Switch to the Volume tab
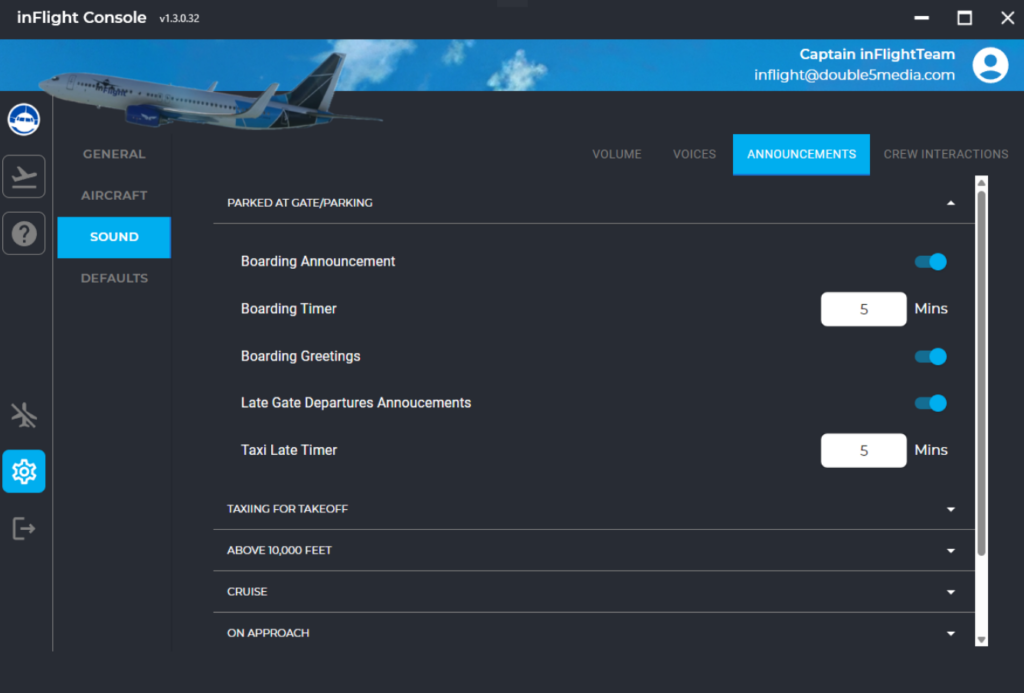Screen dimensions: 1024x693 click(616, 155)
